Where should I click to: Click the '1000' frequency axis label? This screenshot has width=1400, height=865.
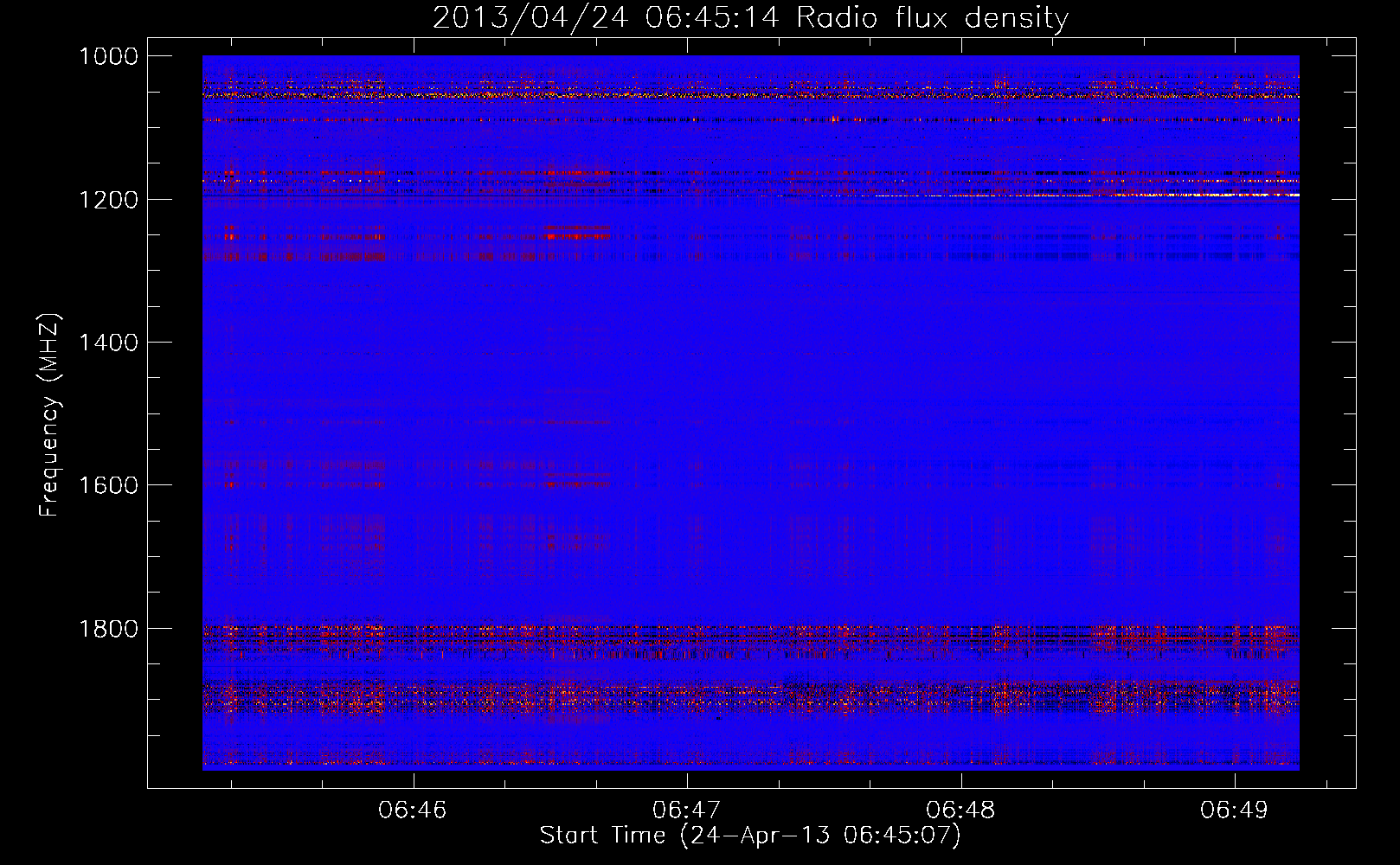click(x=108, y=56)
